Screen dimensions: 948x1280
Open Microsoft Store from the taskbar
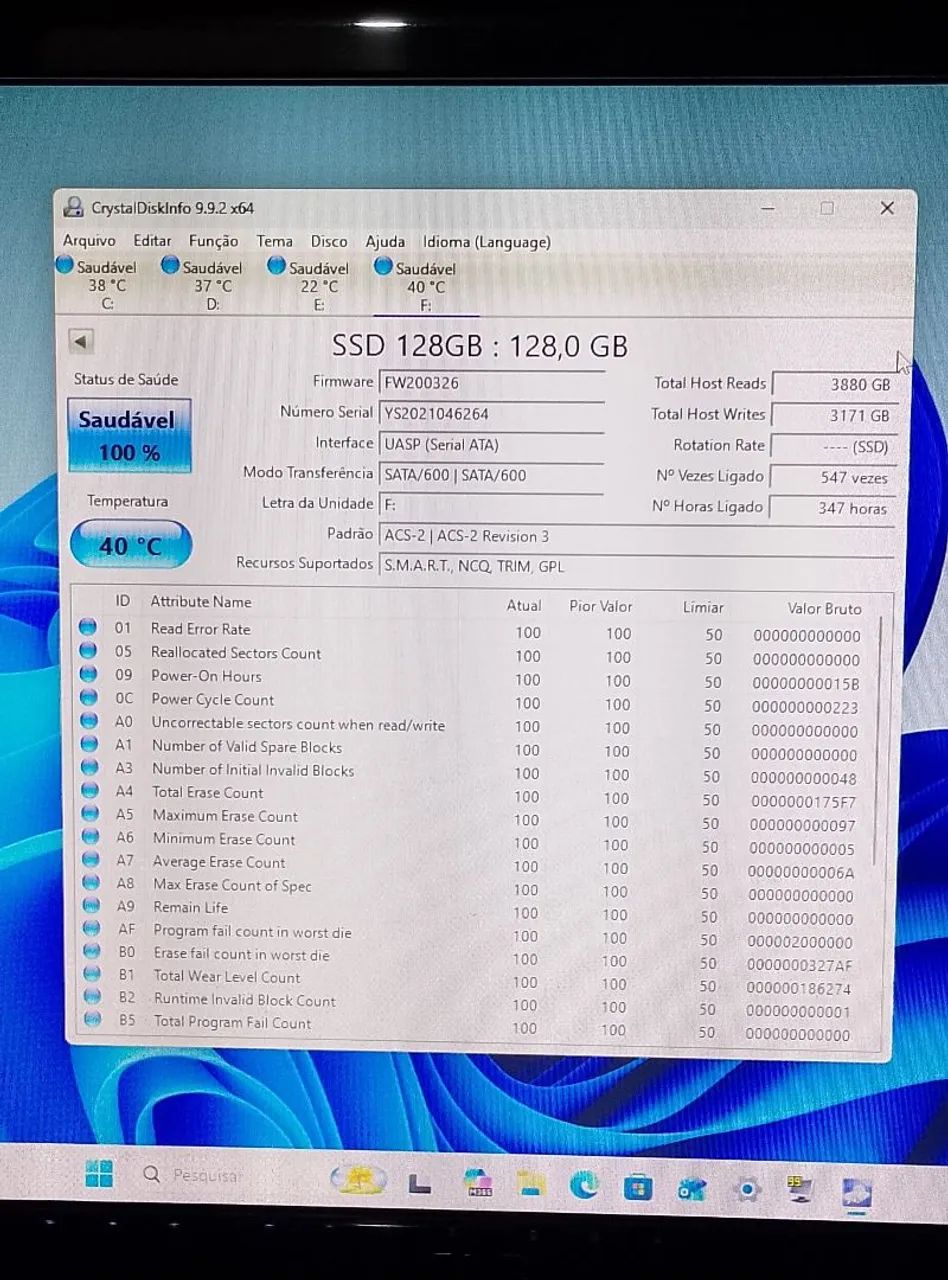(x=637, y=1188)
